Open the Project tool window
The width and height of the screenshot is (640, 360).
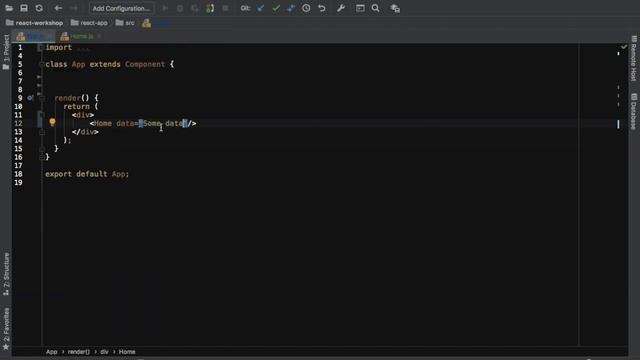(x=6, y=52)
